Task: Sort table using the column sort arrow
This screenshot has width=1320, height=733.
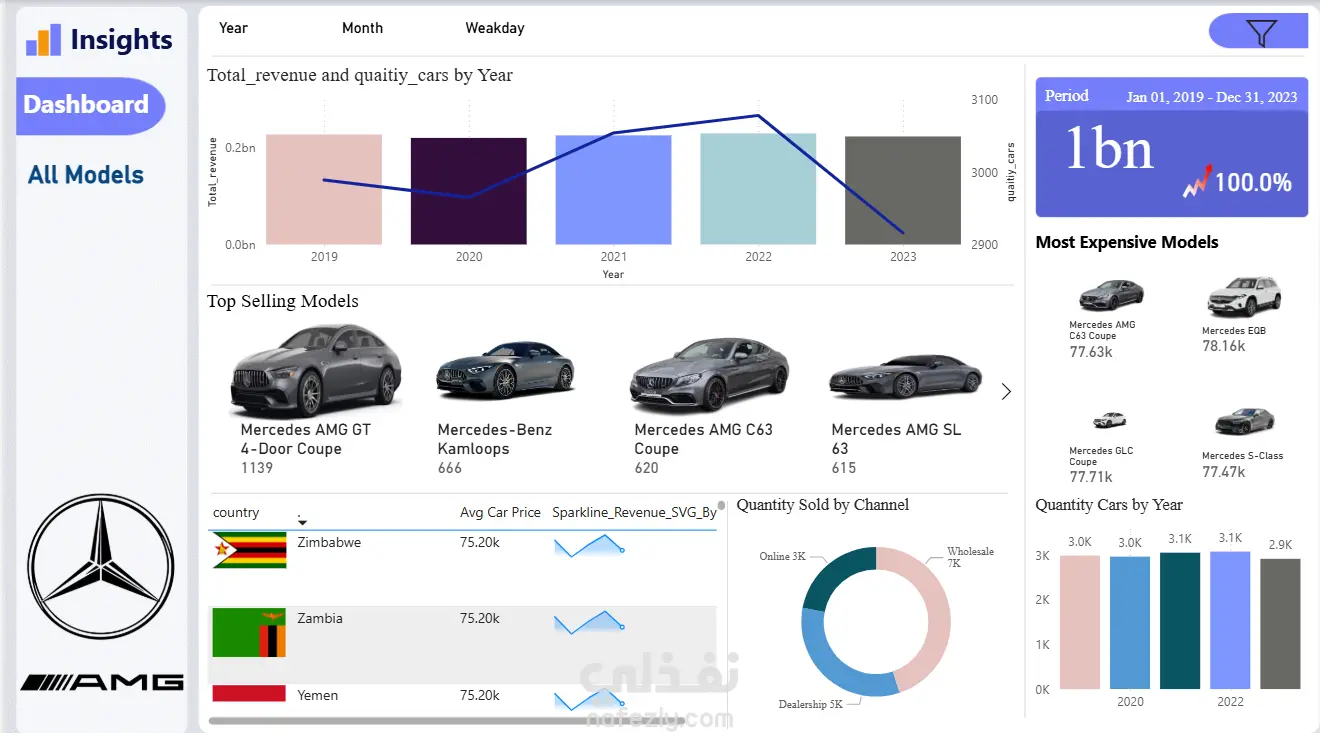Action: [x=302, y=521]
